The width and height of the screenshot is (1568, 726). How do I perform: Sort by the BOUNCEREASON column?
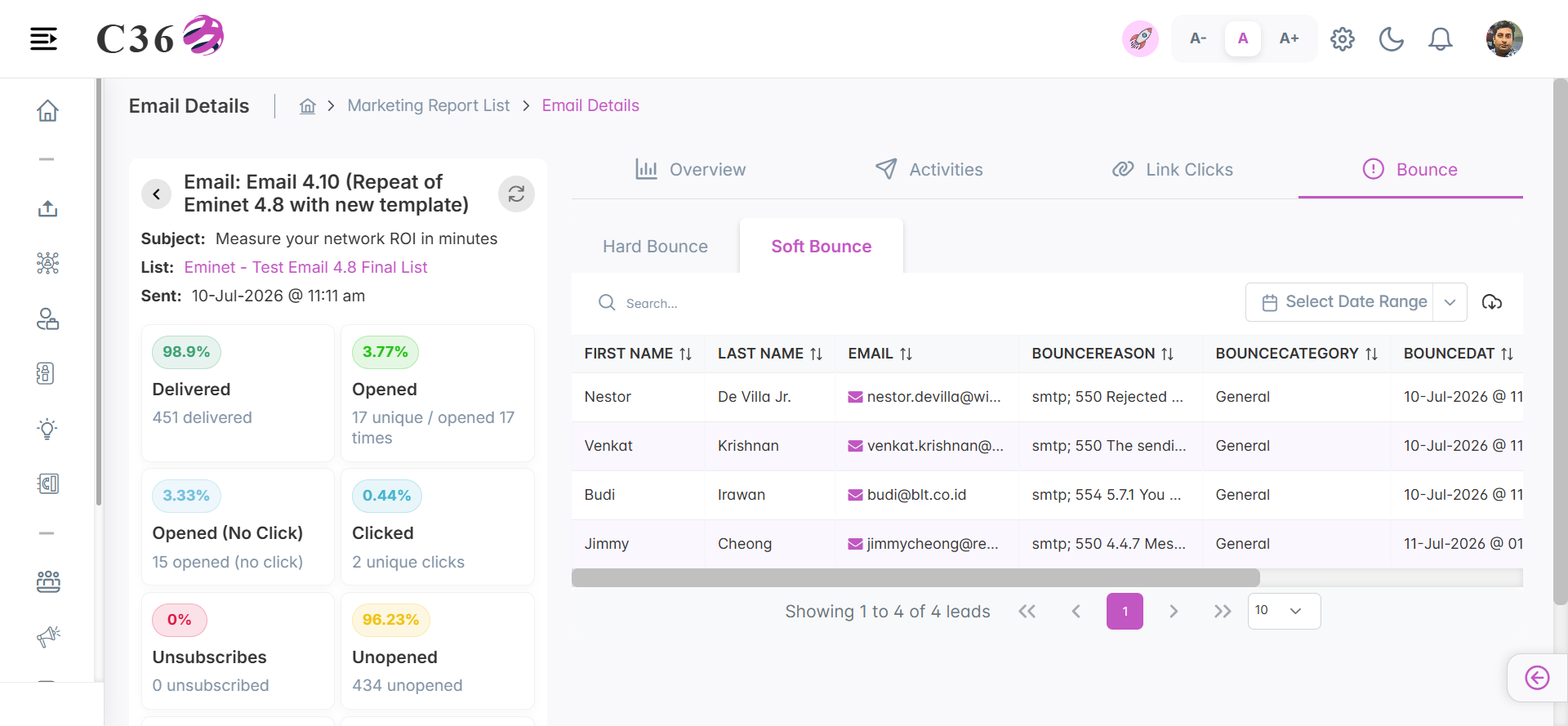click(1102, 354)
